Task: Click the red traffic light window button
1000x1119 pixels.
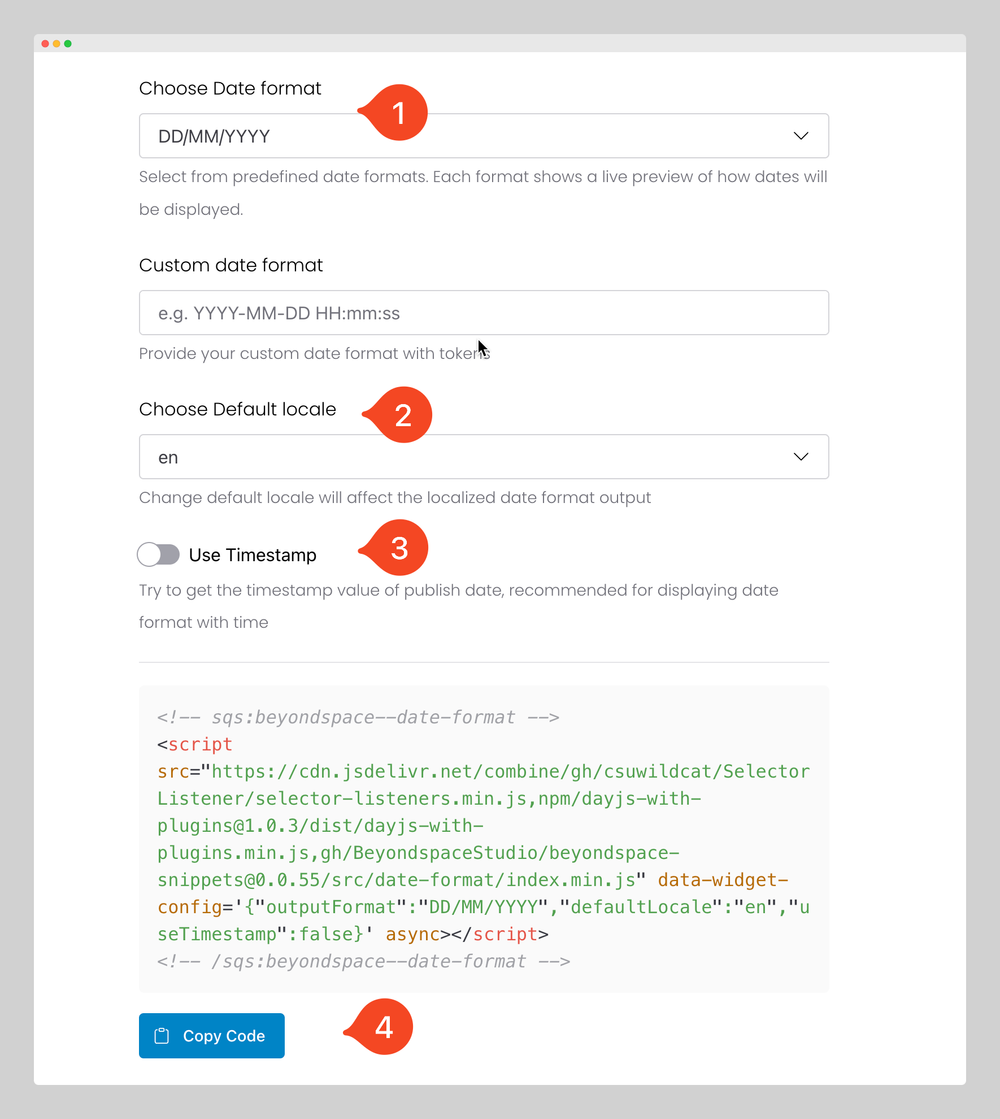Action: [x=45, y=44]
